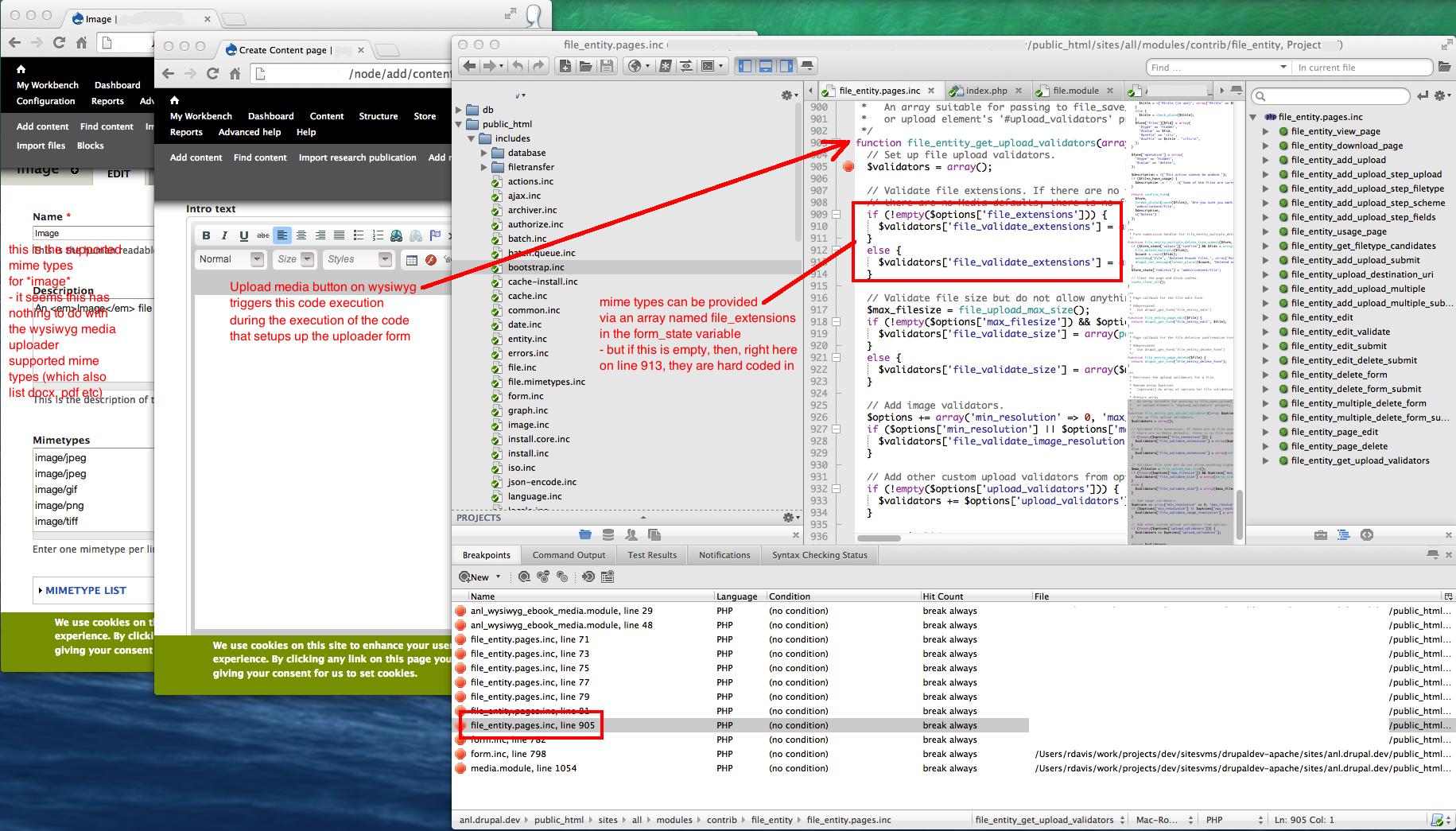Click the breakpoint properties icon

click(608, 577)
